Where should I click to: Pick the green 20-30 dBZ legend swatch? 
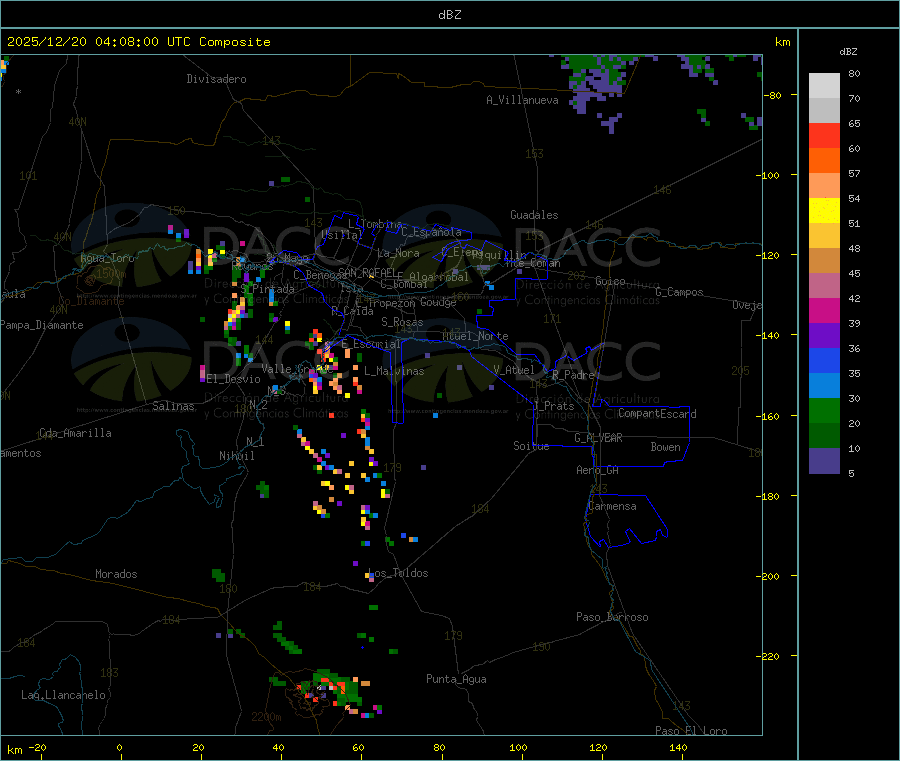click(x=824, y=410)
